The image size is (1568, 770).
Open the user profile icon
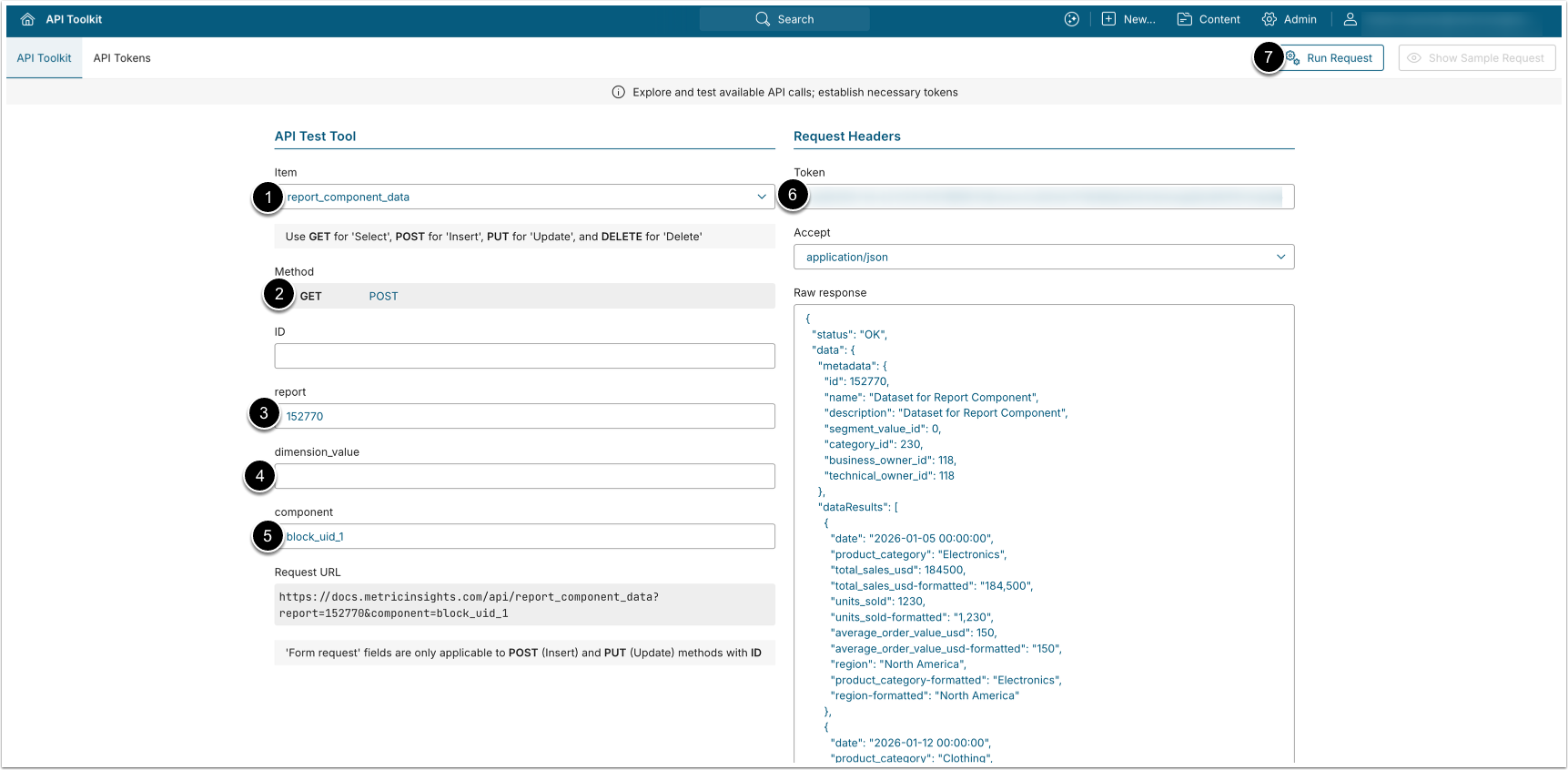click(1351, 19)
